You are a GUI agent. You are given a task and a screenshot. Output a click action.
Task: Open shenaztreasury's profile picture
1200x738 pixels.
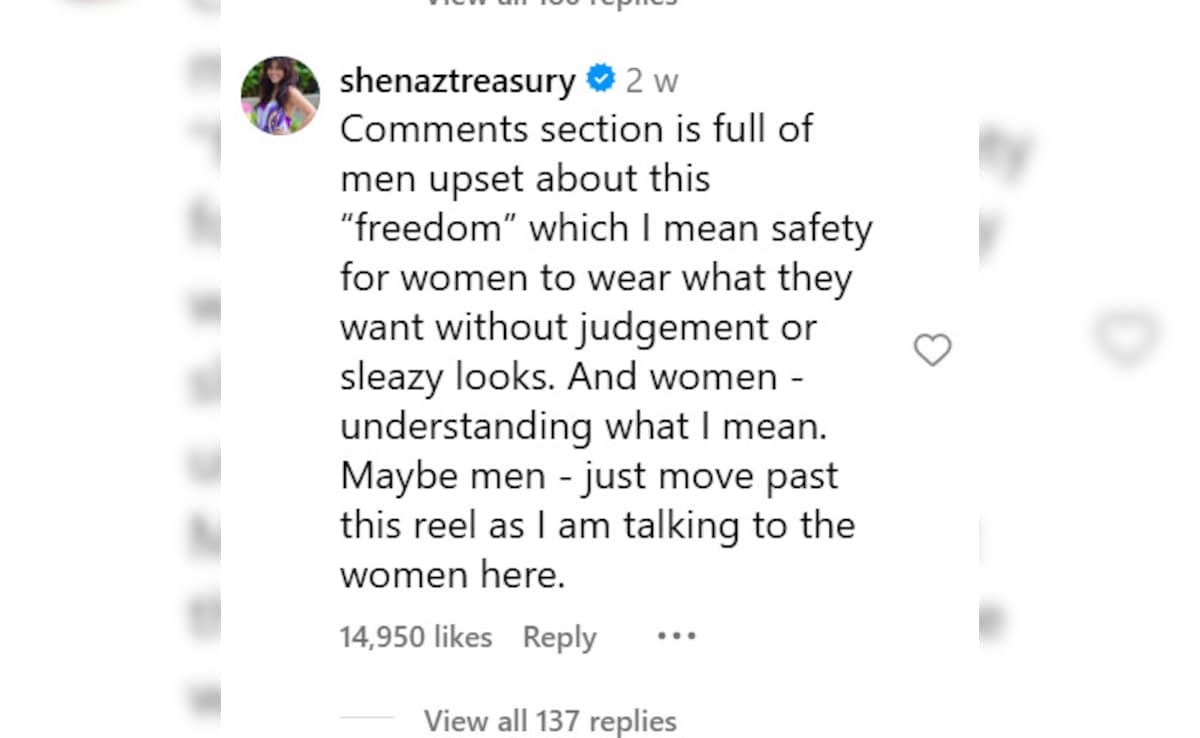click(280, 96)
